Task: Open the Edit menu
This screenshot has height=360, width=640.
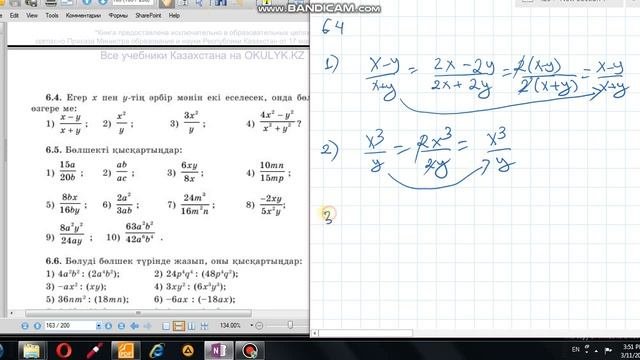Action: coord(14,16)
